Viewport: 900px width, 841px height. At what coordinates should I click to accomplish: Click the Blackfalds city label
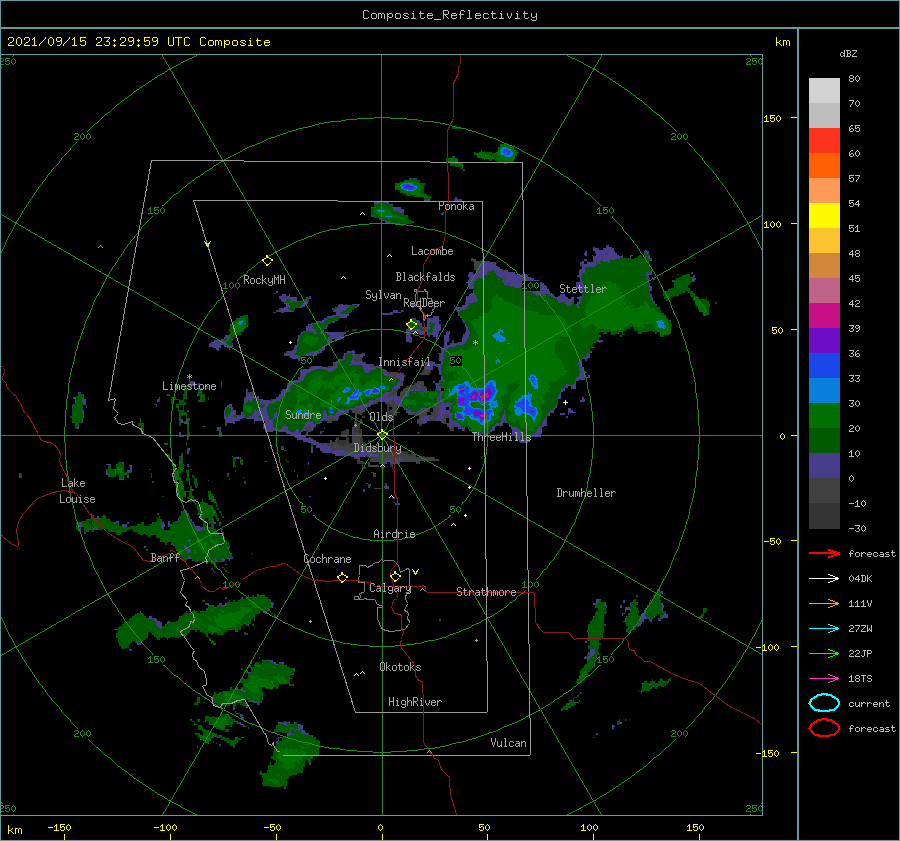425,277
